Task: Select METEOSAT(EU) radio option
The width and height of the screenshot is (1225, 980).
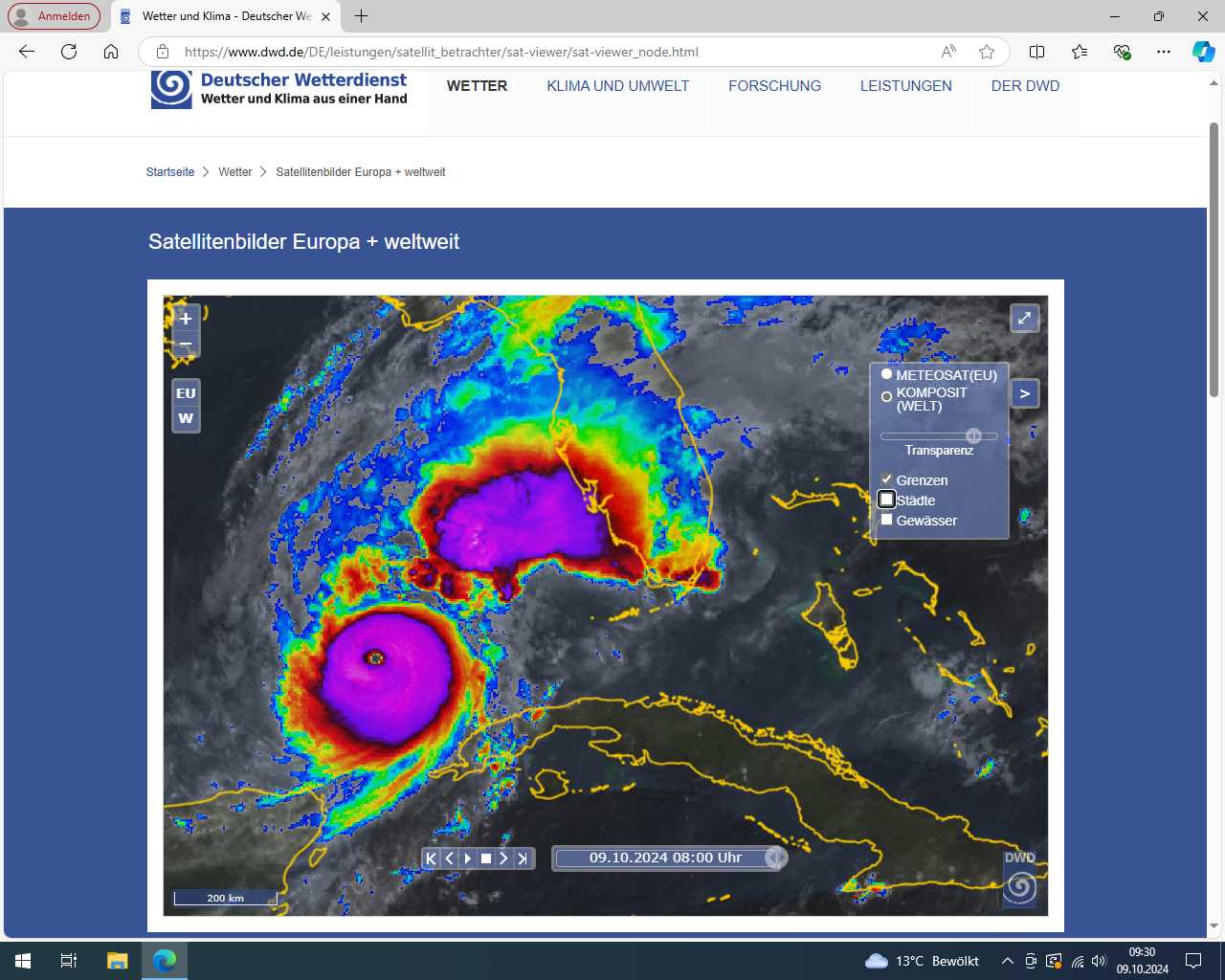Action: click(x=886, y=374)
